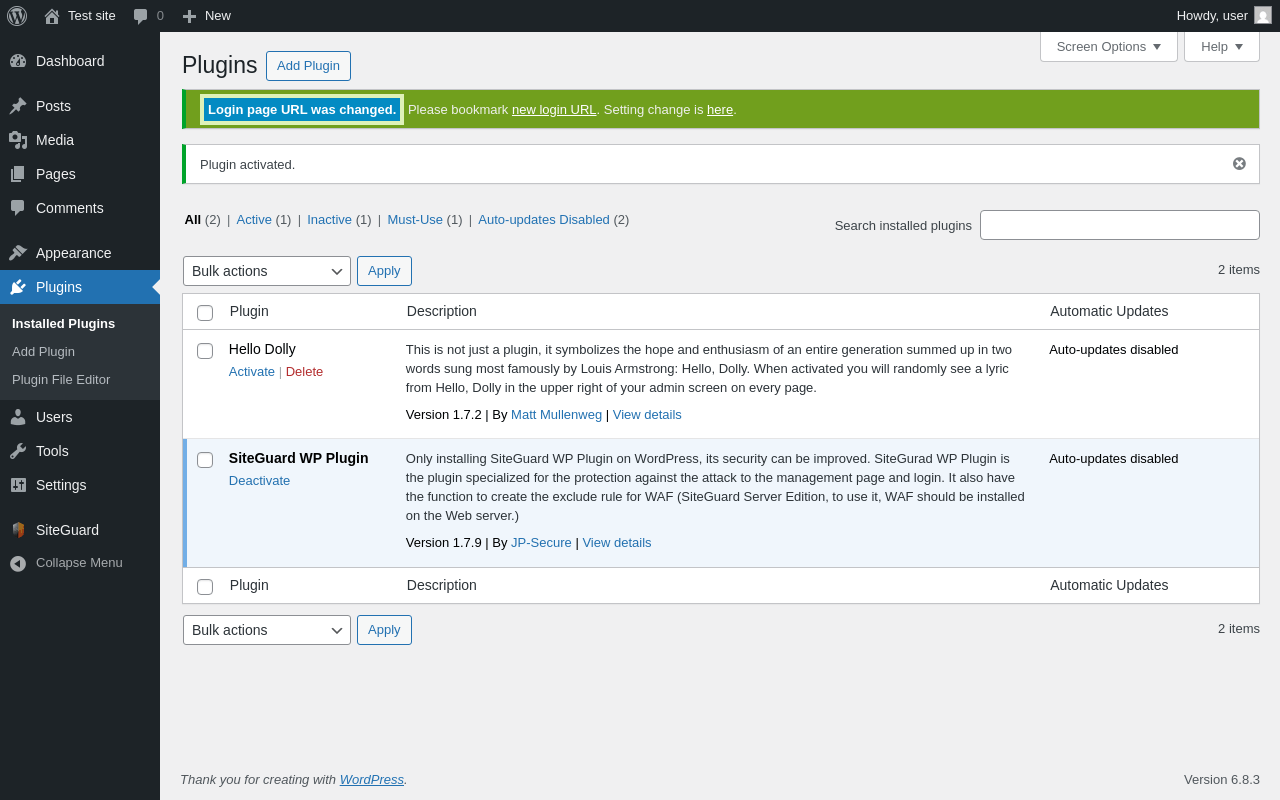The image size is (1280, 800).
Task: Filter plugins by Active
Action: [254, 220]
